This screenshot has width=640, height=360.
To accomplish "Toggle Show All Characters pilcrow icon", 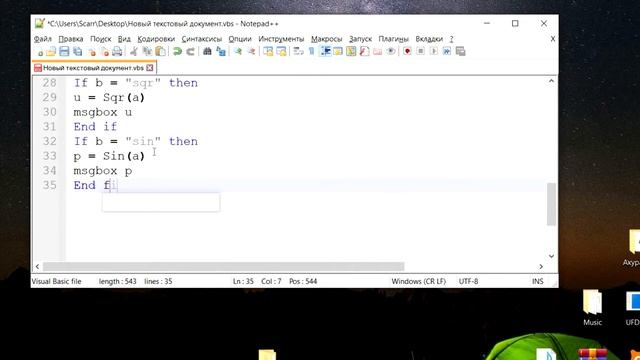I will tap(312, 51).
